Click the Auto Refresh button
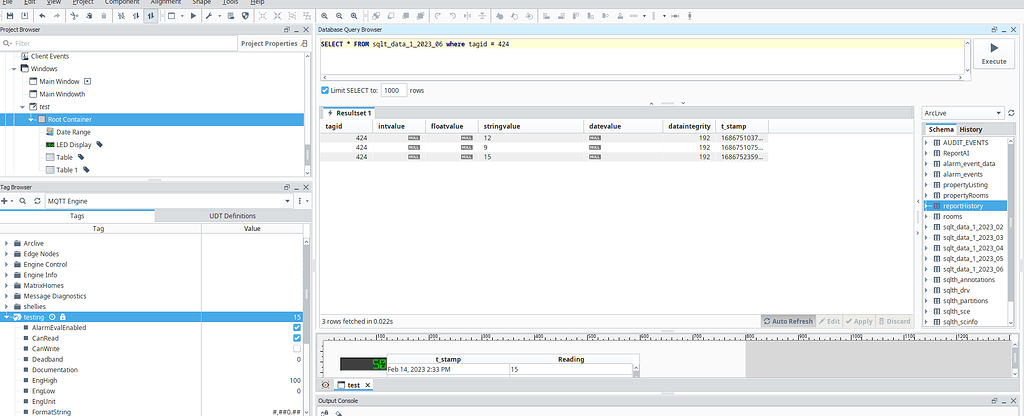Image resolution: width=1024 pixels, height=416 pixels. pos(788,321)
